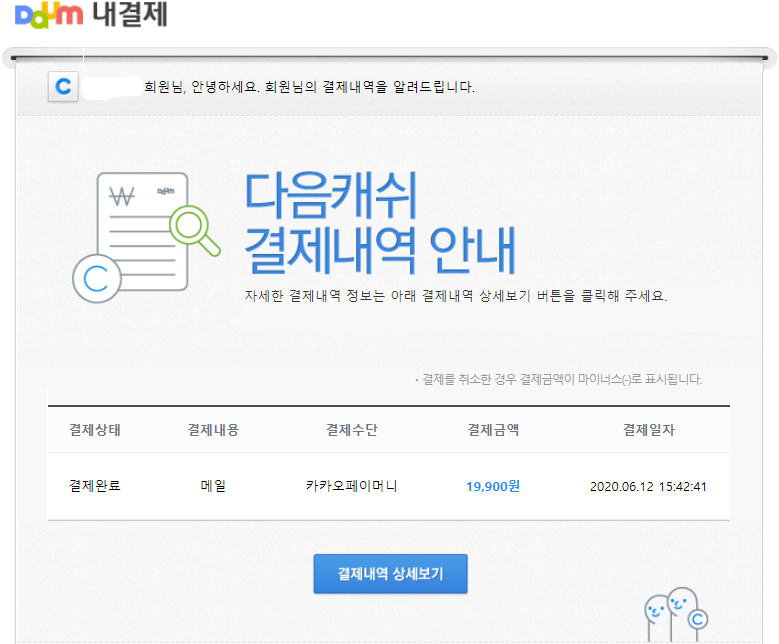Click the blue C cash icon

[63, 86]
